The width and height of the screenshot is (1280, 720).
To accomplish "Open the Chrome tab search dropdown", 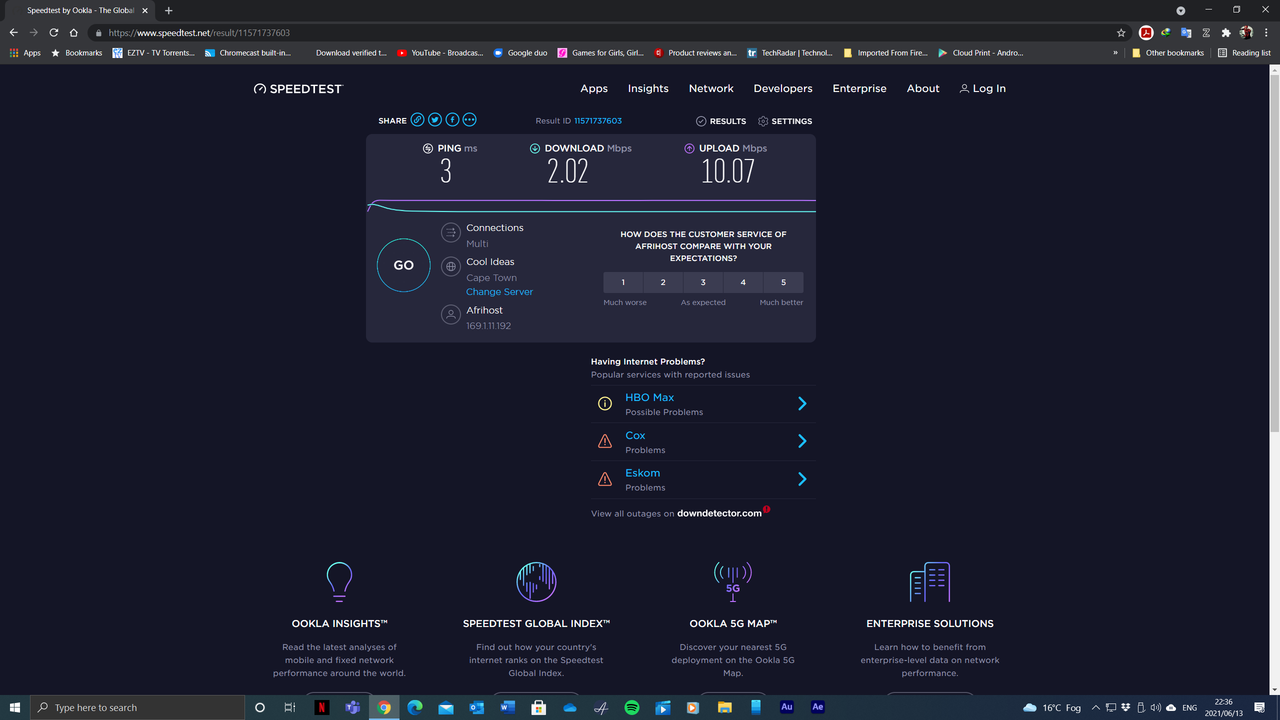I will pyautogui.click(x=1181, y=10).
